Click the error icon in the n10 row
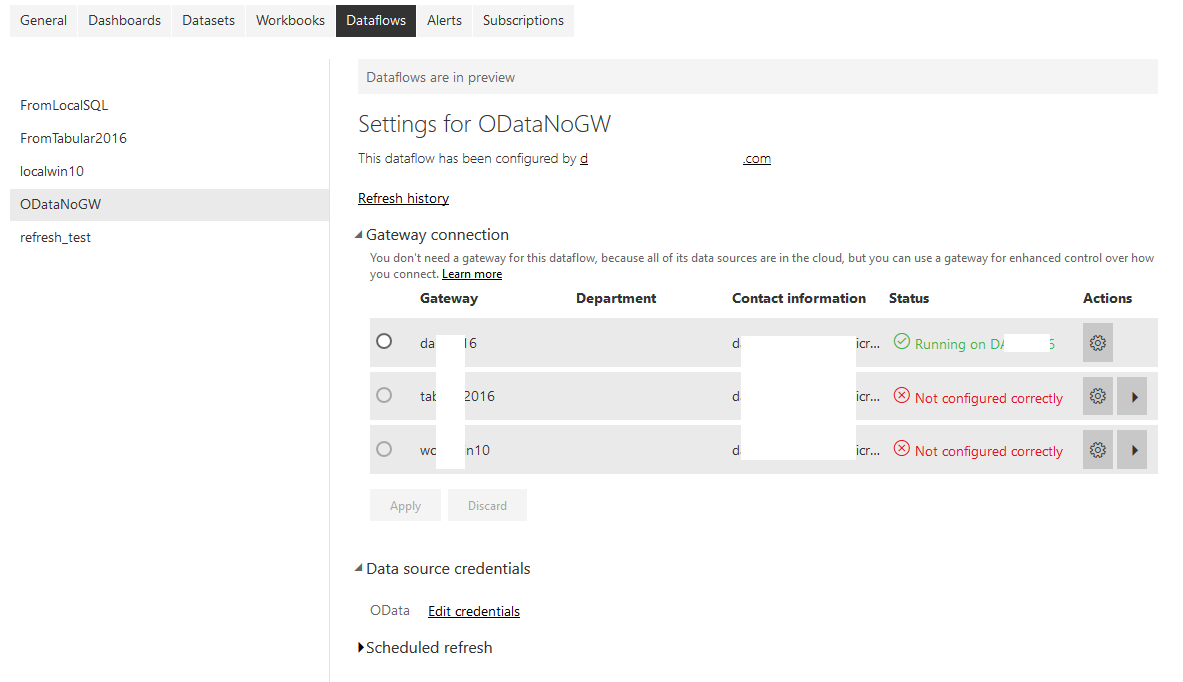1183x682 pixels. 902,449
